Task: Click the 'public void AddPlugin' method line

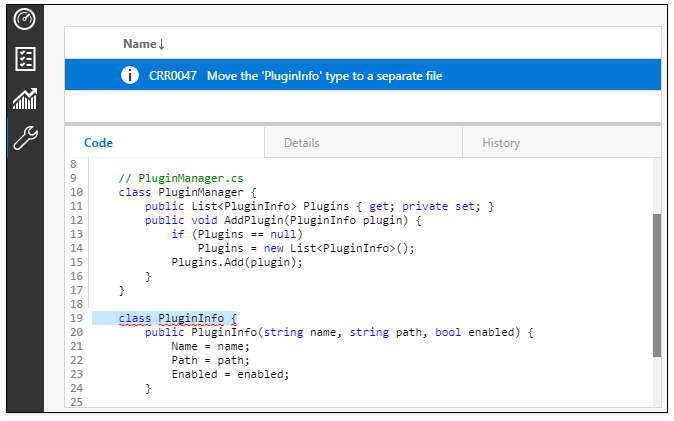Action: pyautogui.click(x=283, y=220)
